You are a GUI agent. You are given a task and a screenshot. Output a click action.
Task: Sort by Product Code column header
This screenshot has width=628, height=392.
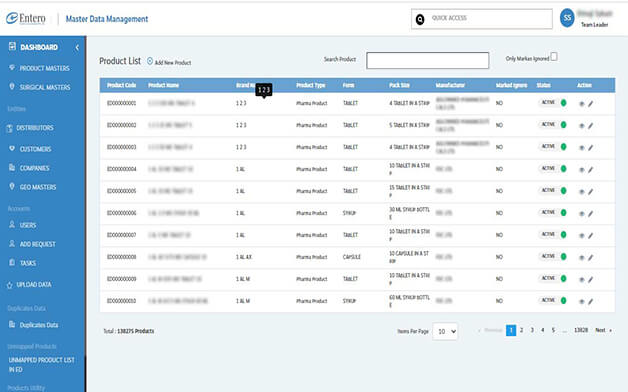[121, 85]
